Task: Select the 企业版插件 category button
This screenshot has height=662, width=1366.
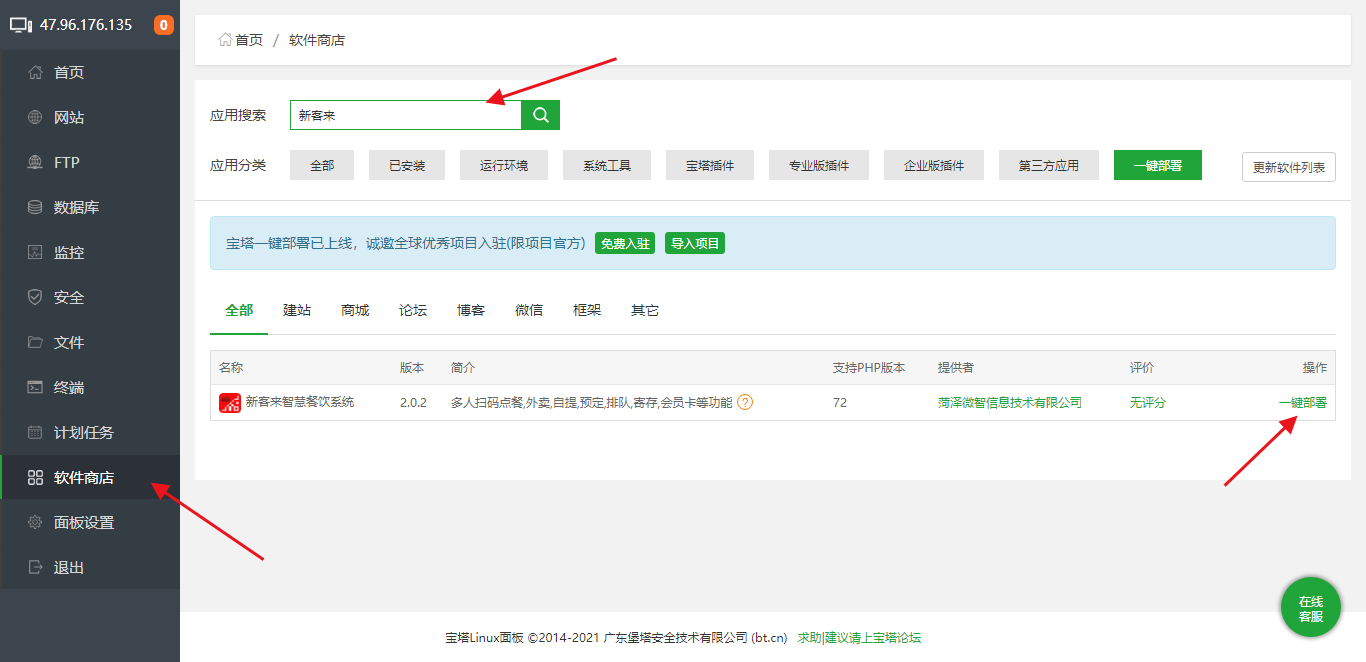Action: click(934, 165)
